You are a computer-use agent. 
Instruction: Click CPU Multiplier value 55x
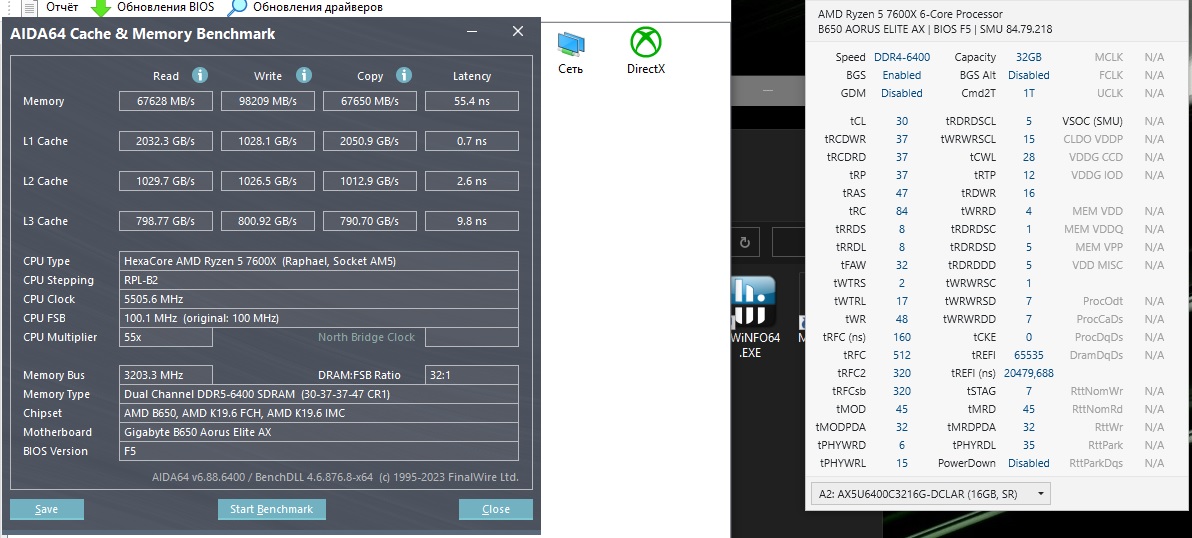(x=166, y=337)
